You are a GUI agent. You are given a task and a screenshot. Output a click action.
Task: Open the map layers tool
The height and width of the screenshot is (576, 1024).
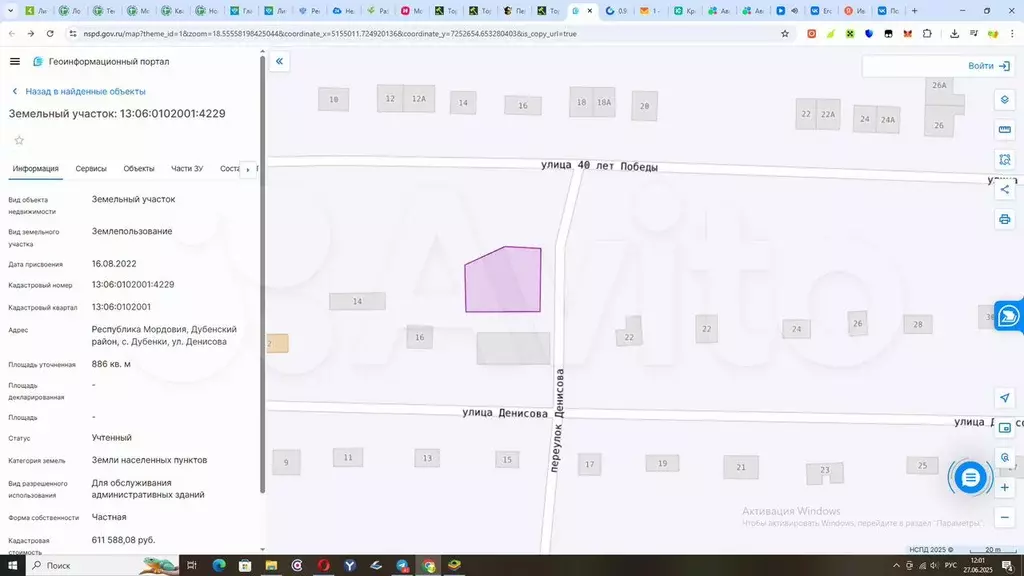tap(1004, 100)
